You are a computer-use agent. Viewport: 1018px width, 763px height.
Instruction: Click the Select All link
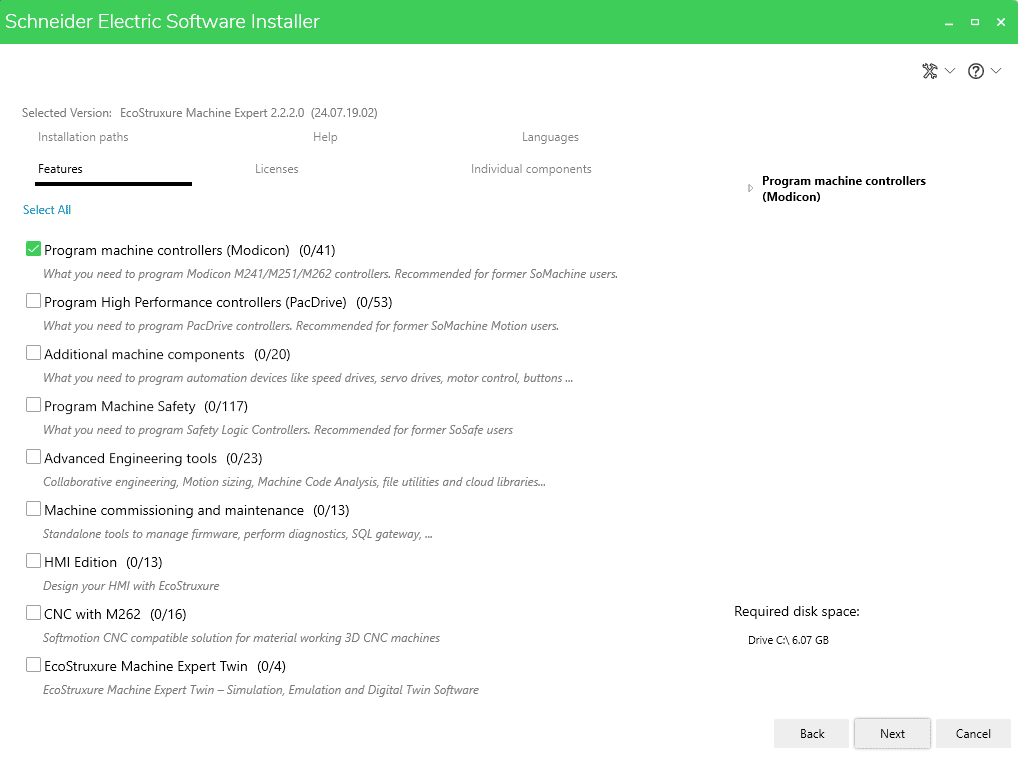click(47, 210)
